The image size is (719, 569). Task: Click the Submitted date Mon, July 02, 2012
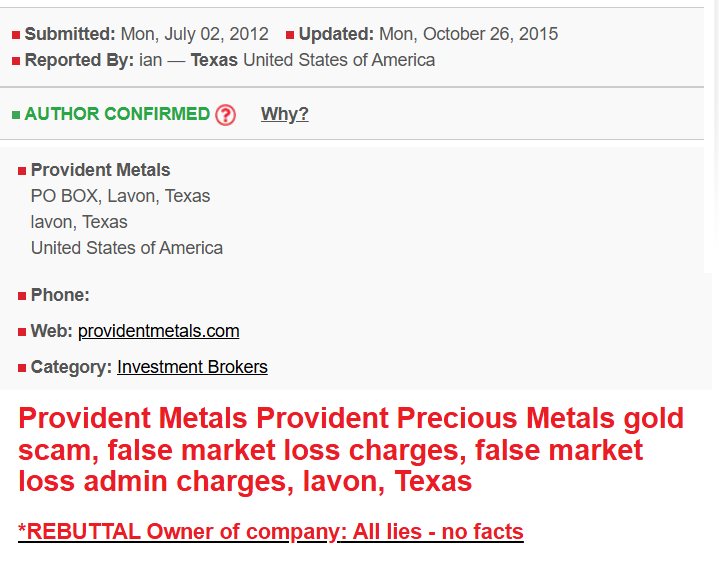[x=194, y=34]
